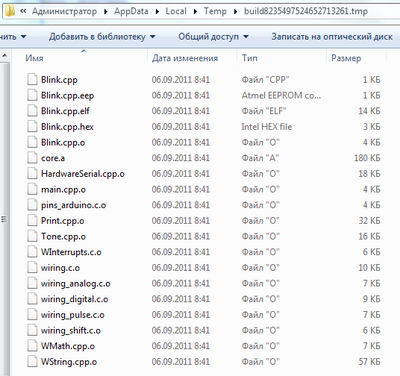The image size is (400, 376).
Task: Select the file Blink.cpp.o
Action: 63,142
